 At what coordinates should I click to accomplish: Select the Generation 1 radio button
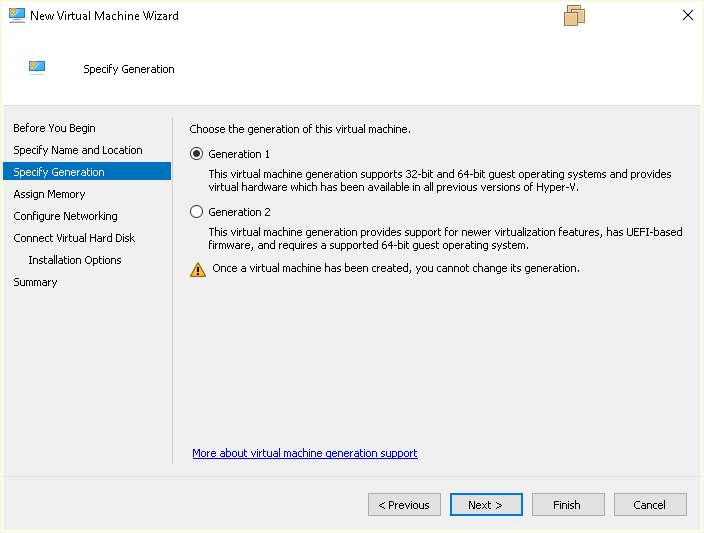point(197,154)
